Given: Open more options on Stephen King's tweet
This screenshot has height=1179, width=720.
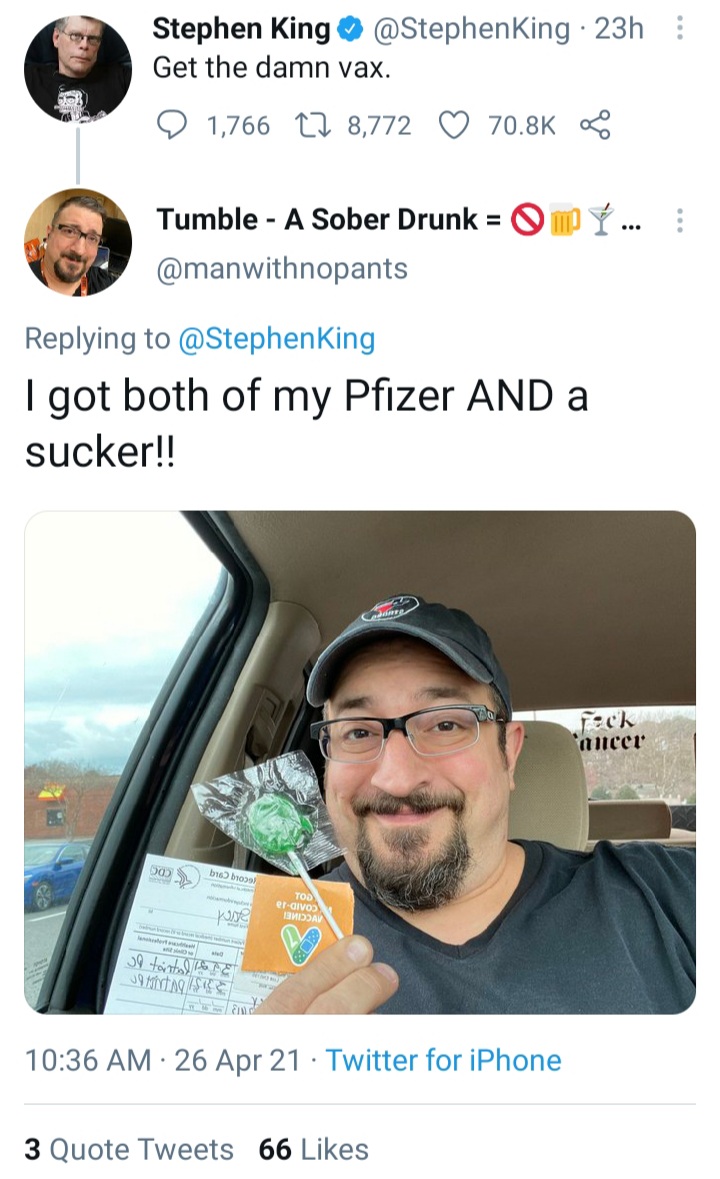Looking at the screenshot, I should point(679,29).
